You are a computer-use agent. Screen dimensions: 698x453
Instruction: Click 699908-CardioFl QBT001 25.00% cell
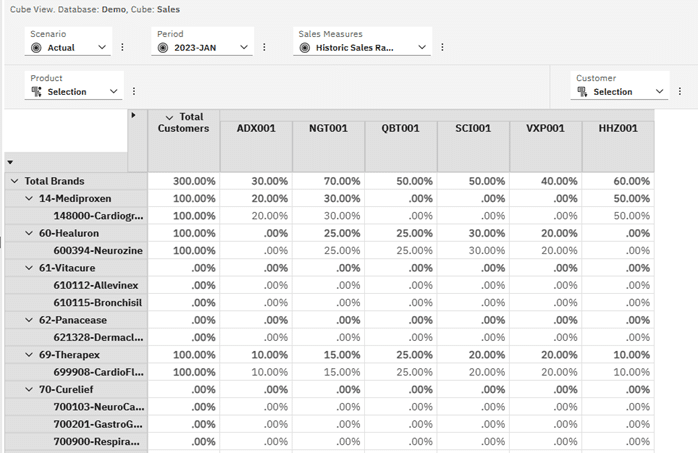click(x=401, y=372)
